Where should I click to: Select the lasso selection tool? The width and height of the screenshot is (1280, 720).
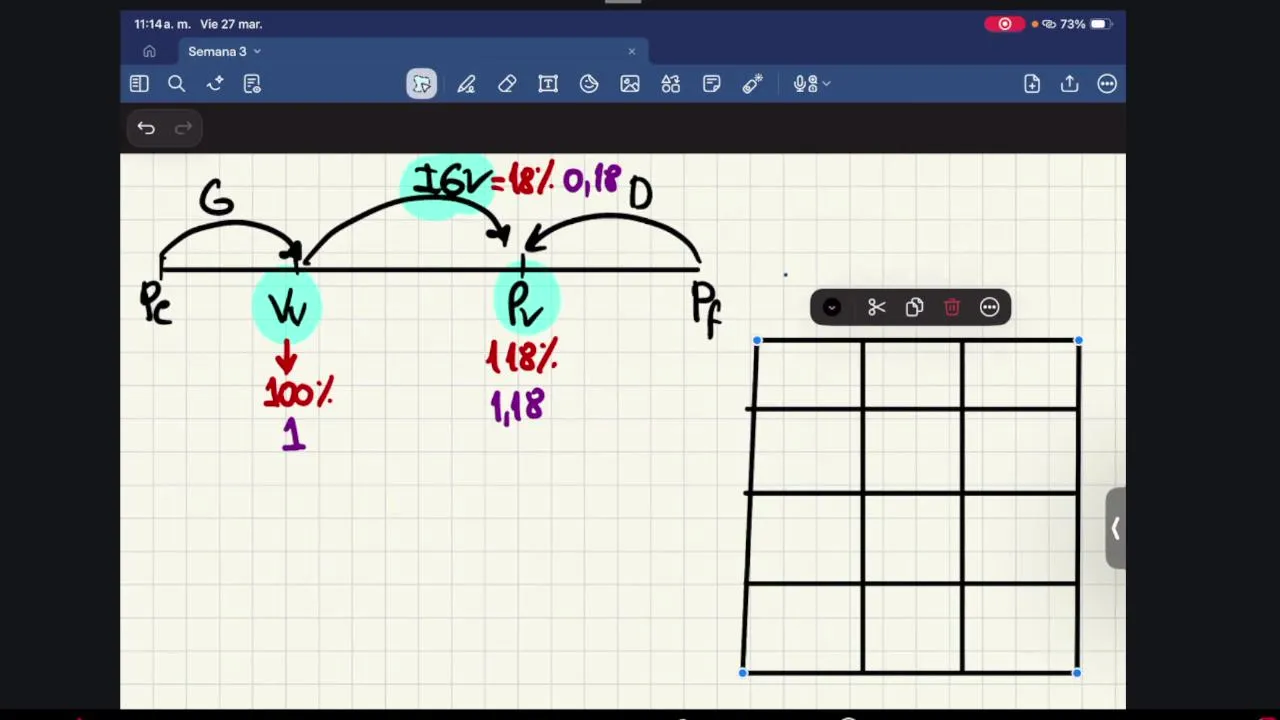(x=421, y=84)
